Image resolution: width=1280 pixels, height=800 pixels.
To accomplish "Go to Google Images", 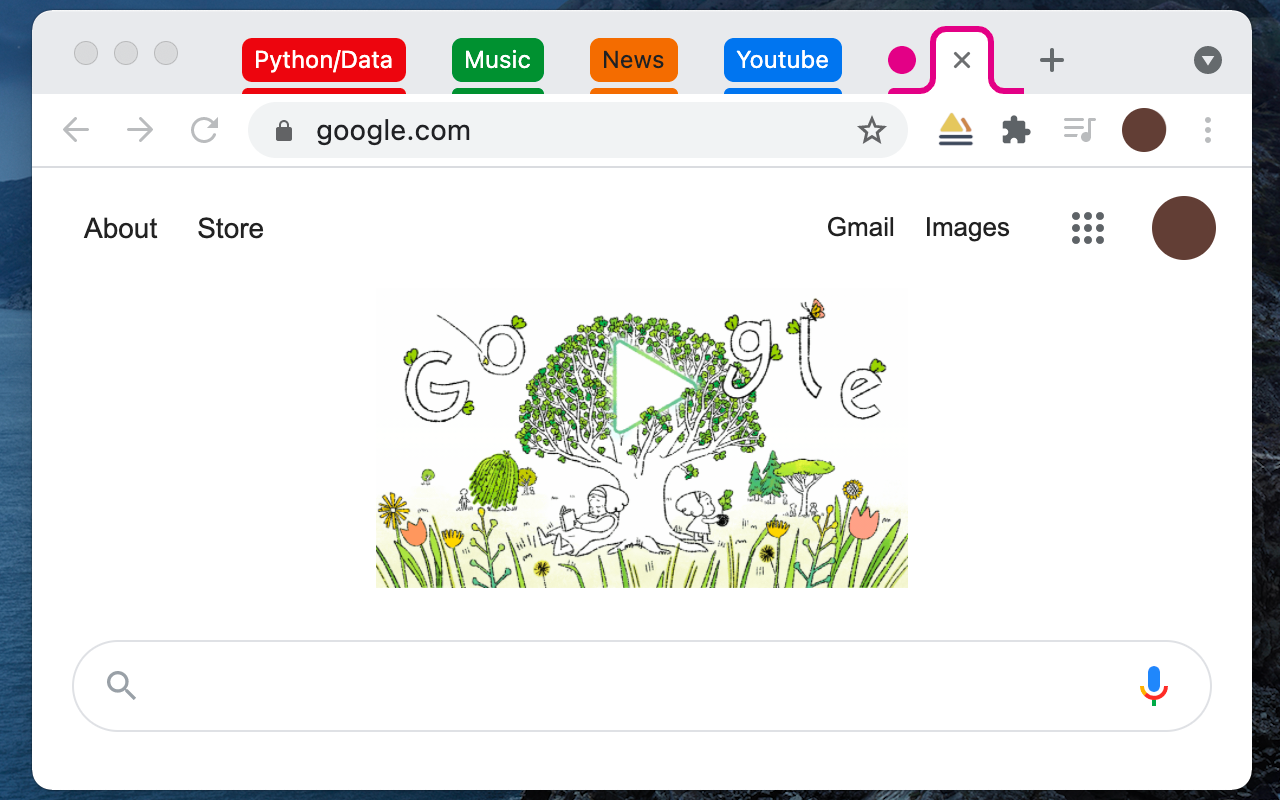I will (967, 228).
